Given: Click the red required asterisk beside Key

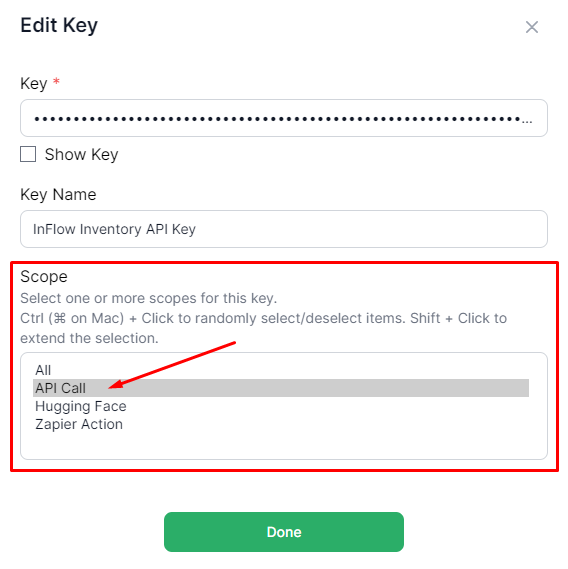Looking at the screenshot, I should pos(56,81).
